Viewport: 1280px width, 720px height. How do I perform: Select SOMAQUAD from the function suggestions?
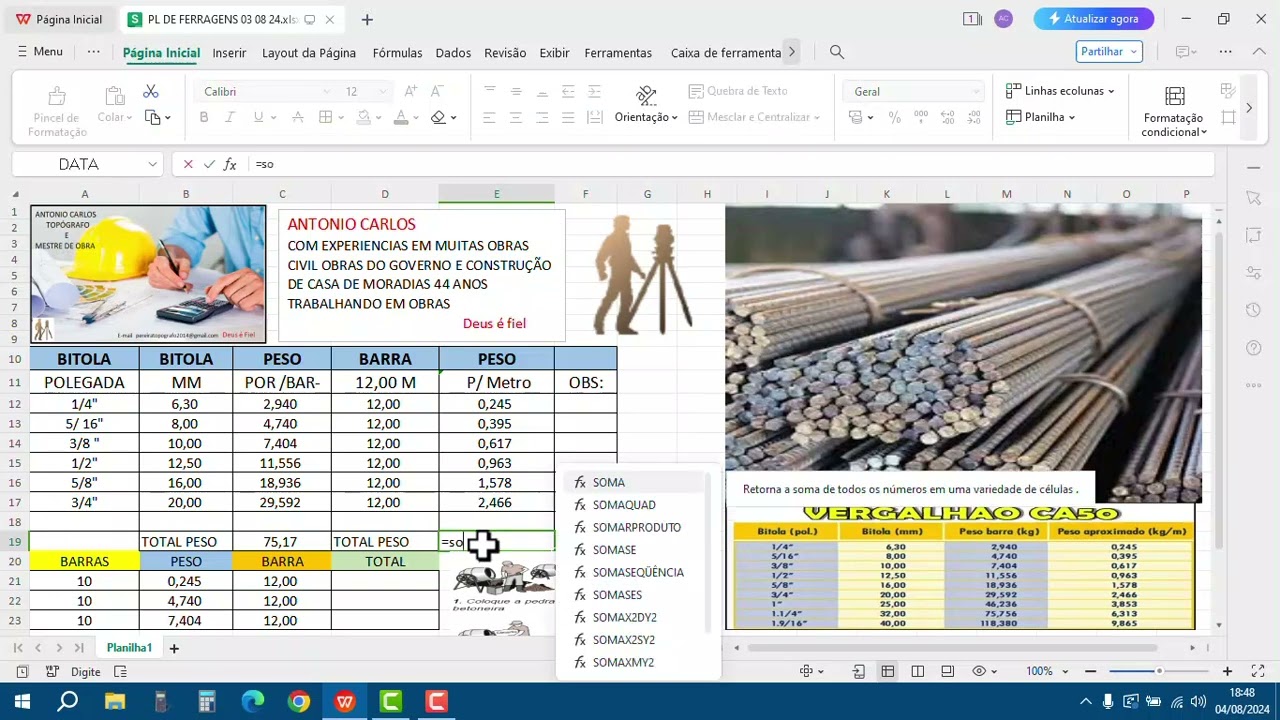pyautogui.click(x=635, y=505)
